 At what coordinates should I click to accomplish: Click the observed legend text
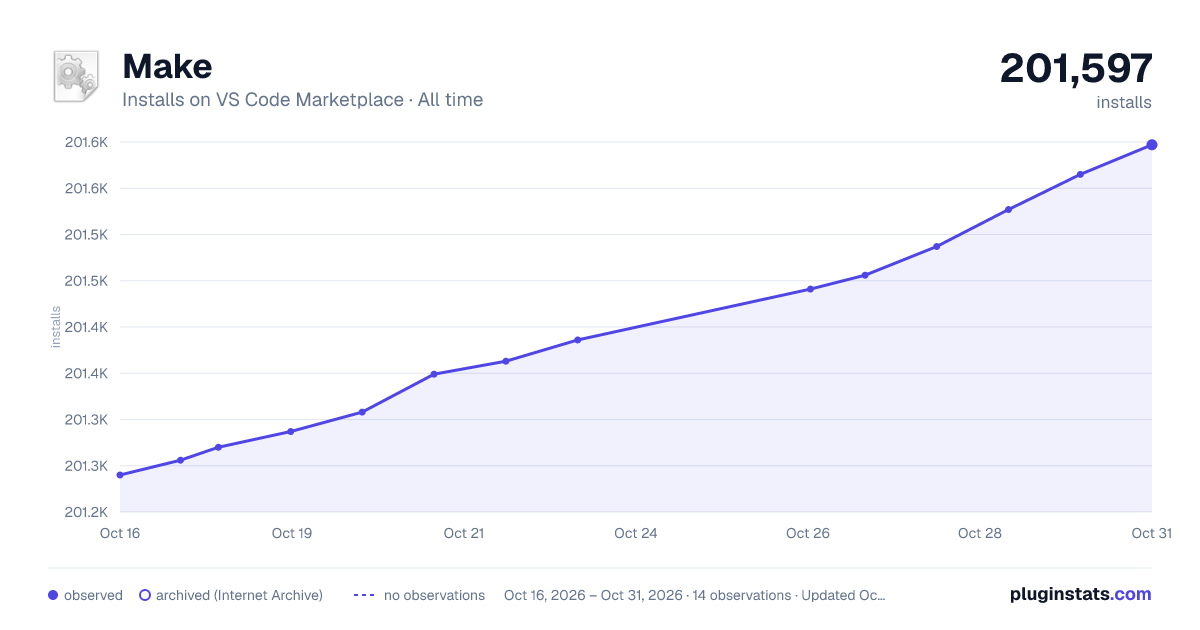point(93,595)
